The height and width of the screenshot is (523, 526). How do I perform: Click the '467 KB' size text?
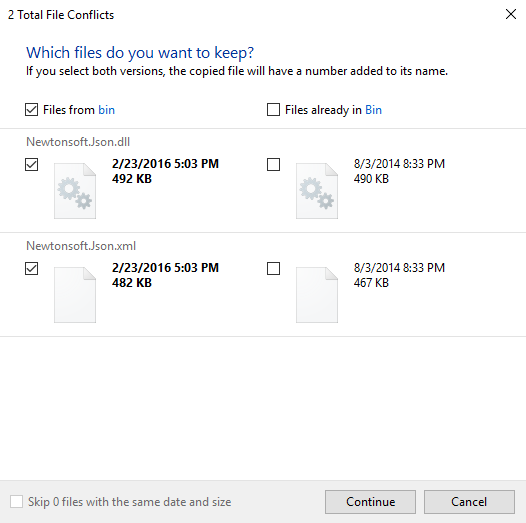point(371,283)
